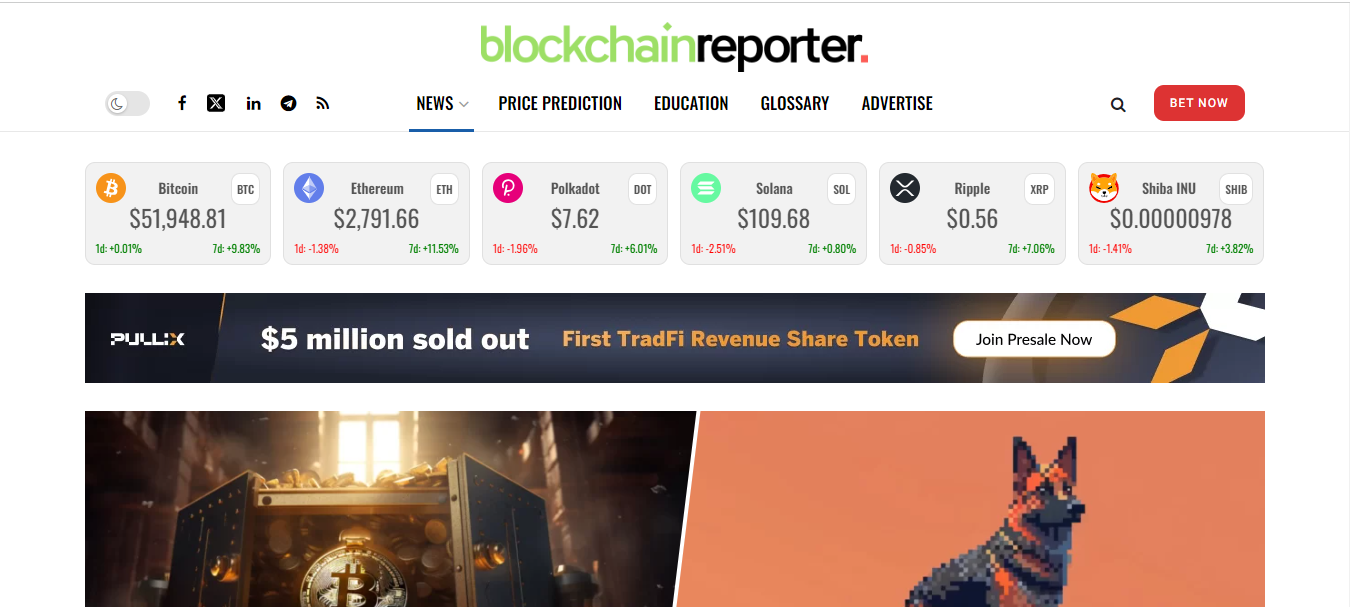Visit the LinkedIn social icon

click(253, 103)
